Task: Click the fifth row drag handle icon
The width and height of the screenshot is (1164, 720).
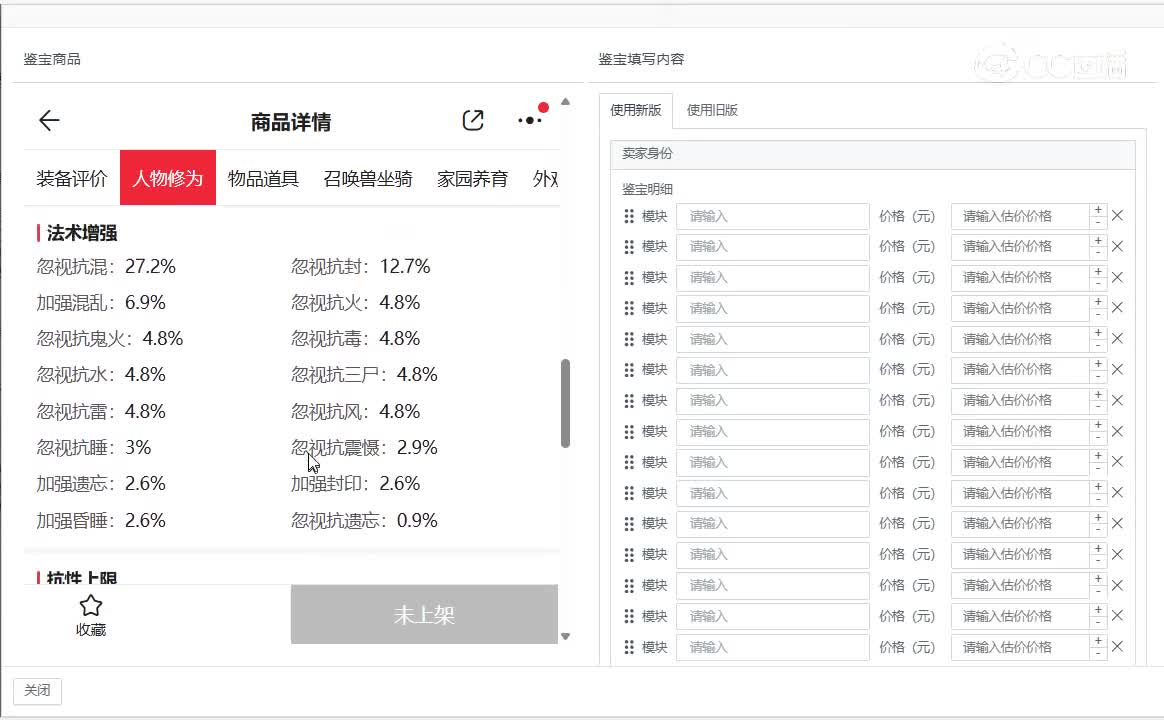Action: (629, 340)
